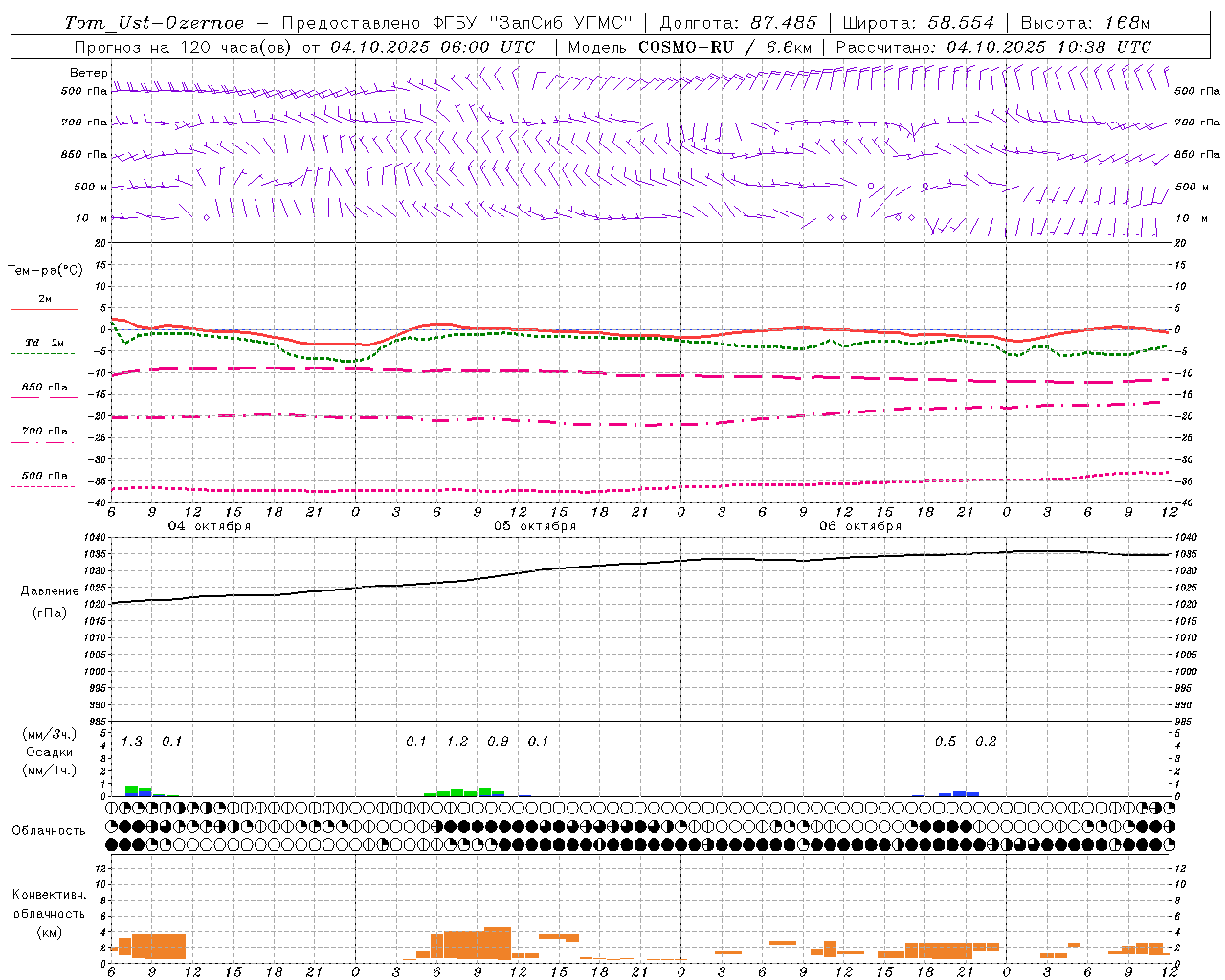Click pink dotted sample under temperature 500 гПа legend
This screenshot has height=980, width=1225.
42,486
